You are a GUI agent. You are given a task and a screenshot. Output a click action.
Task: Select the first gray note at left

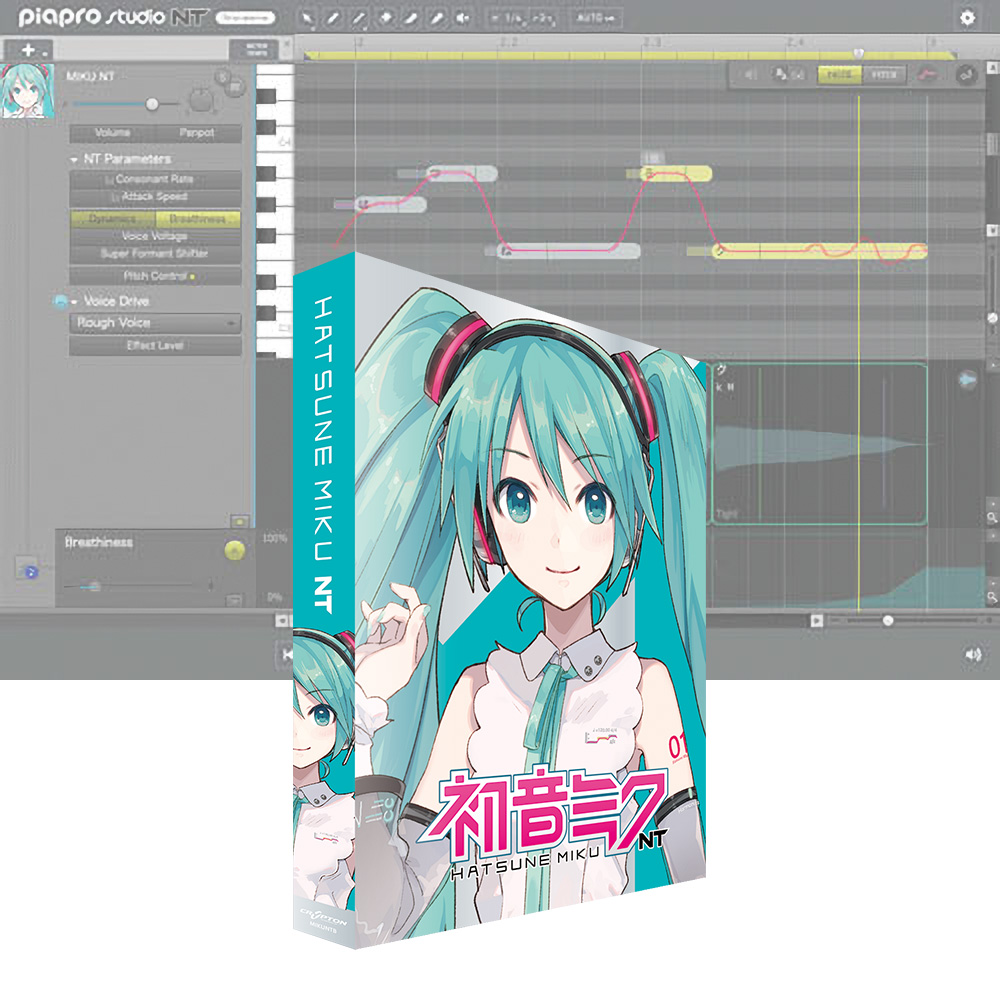tap(390, 204)
